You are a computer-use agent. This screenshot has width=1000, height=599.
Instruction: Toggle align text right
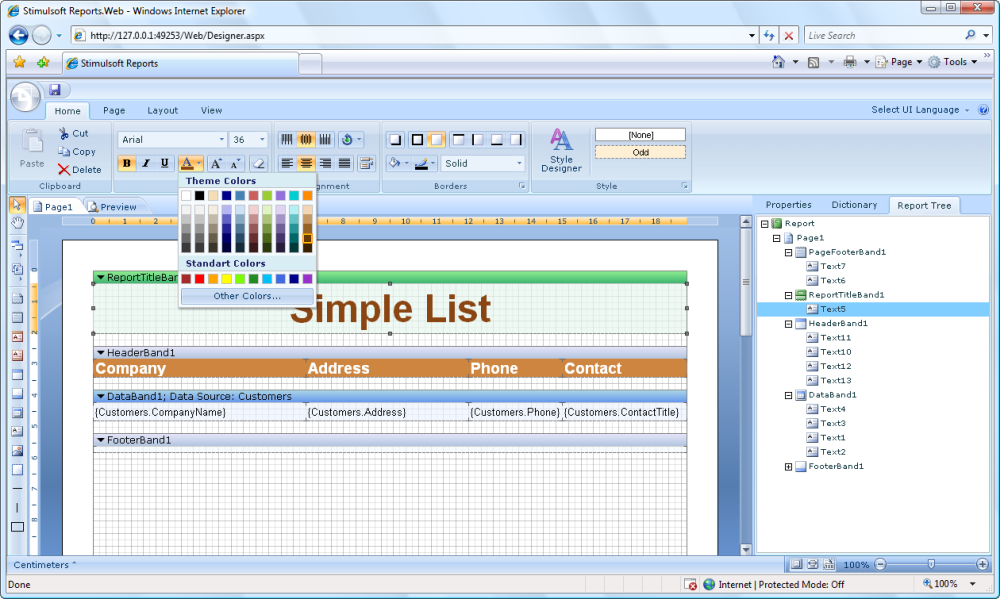325,163
